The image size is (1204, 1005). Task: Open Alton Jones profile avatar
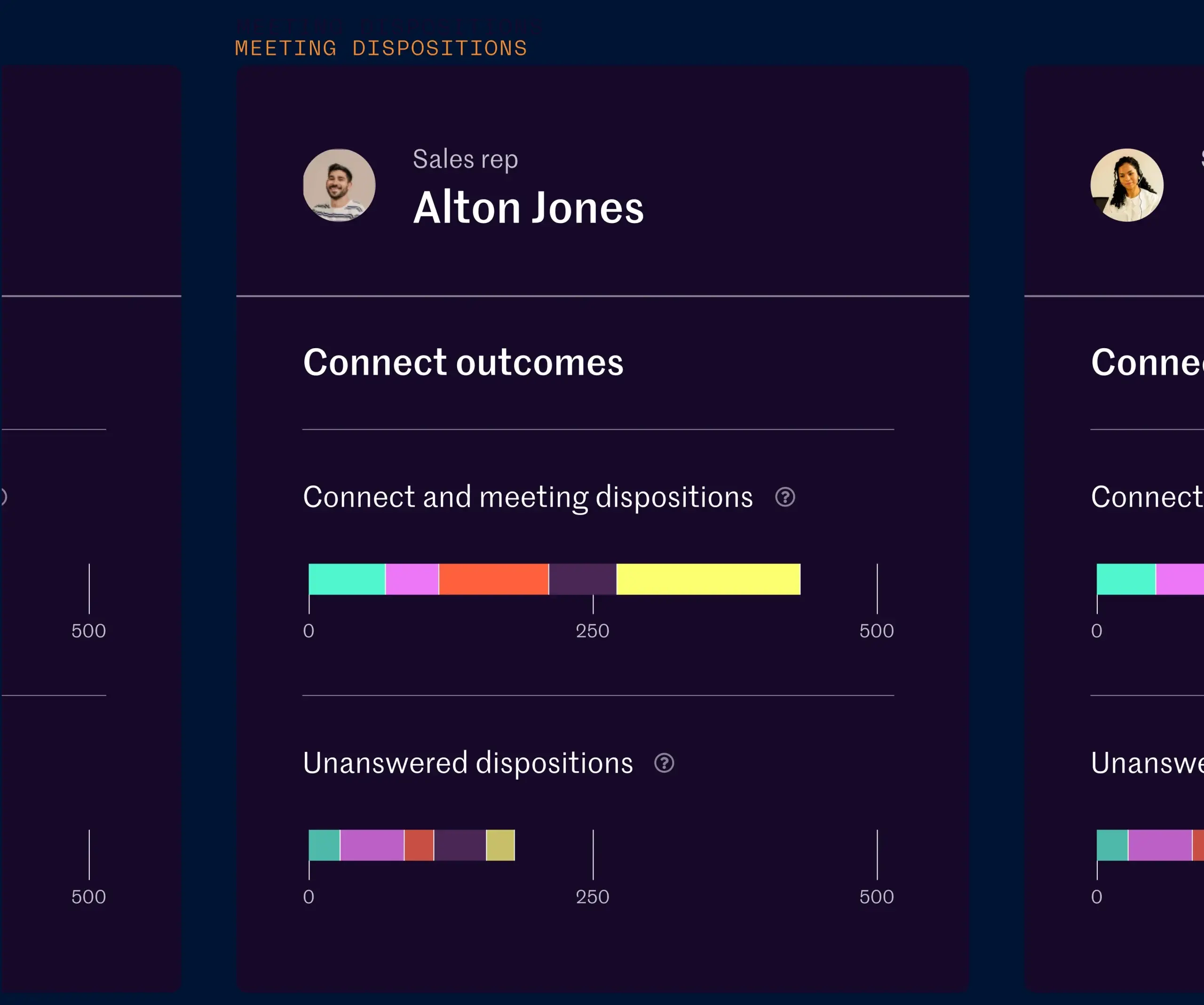point(340,185)
